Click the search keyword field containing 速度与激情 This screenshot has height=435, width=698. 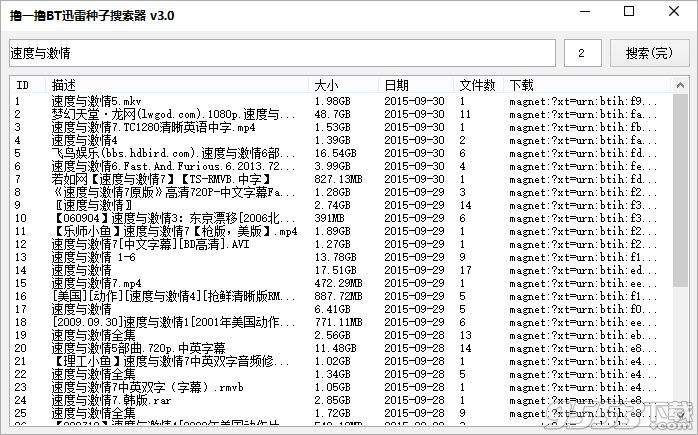point(282,53)
